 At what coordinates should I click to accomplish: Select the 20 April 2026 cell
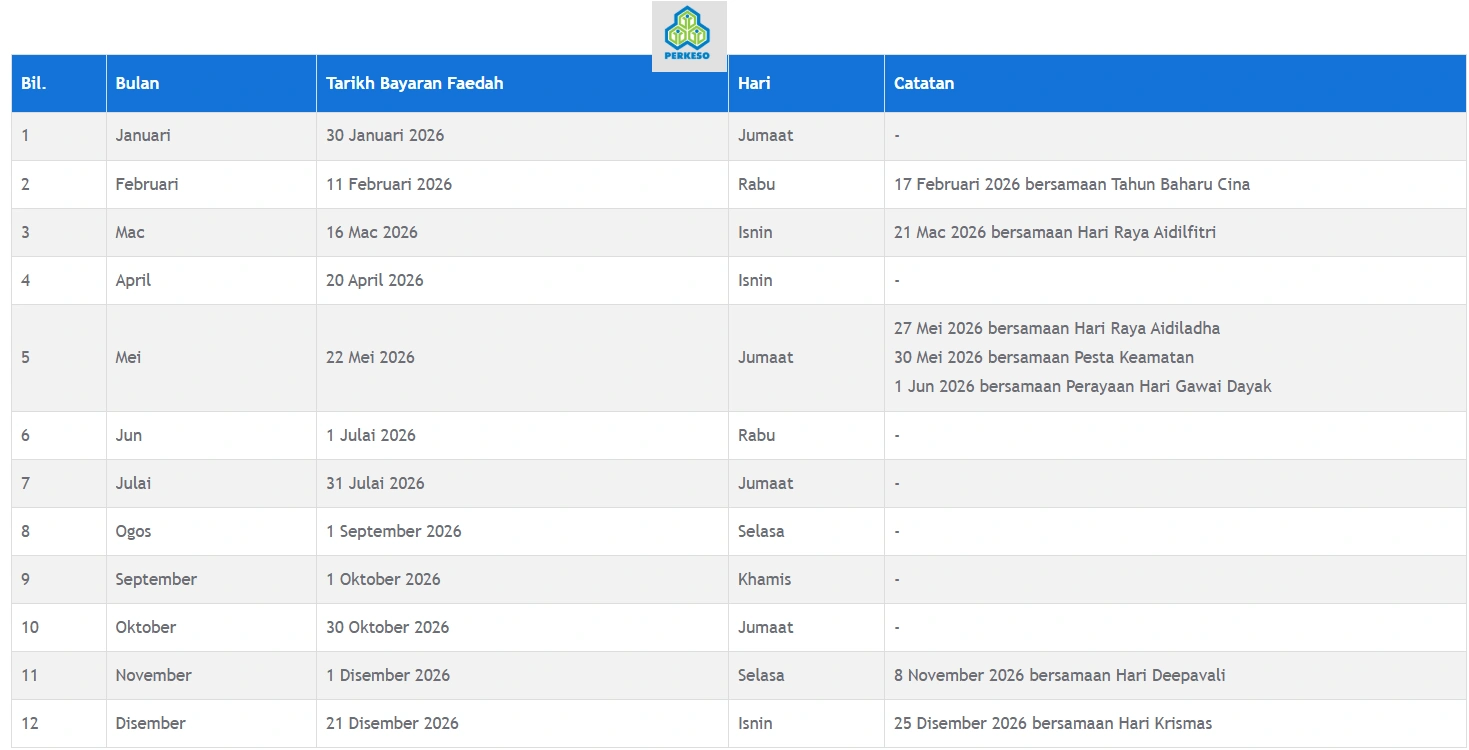click(x=374, y=280)
